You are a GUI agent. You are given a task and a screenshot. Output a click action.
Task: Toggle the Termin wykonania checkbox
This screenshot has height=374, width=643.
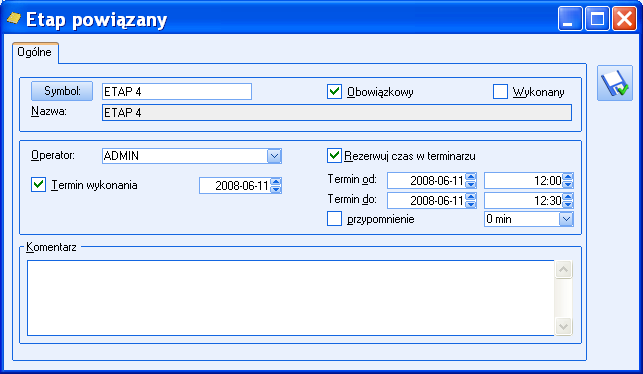click(x=38, y=185)
